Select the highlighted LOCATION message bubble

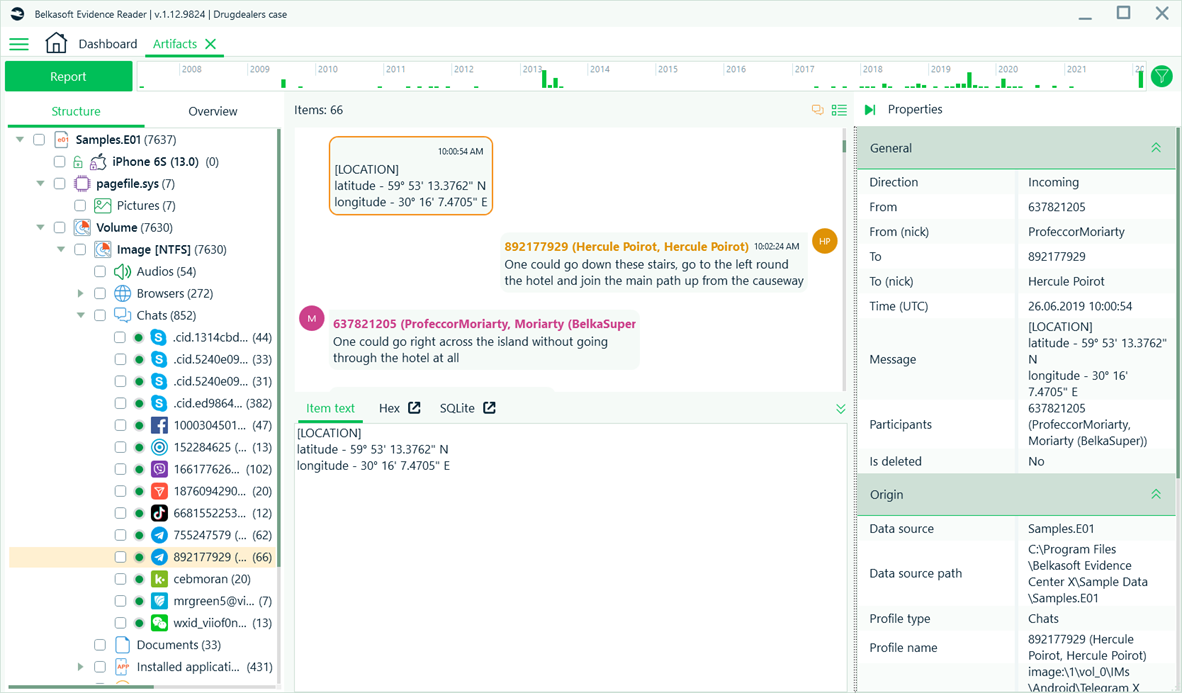tap(411, 176)
